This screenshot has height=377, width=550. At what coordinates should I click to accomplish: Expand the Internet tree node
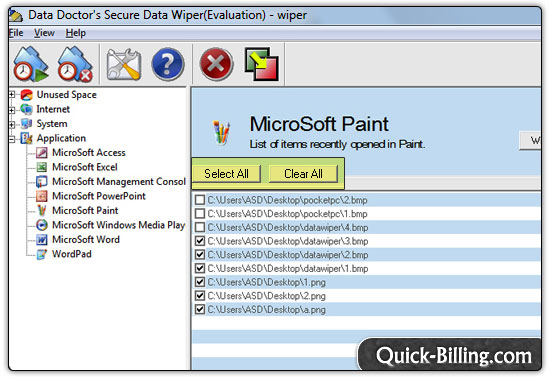12,110
